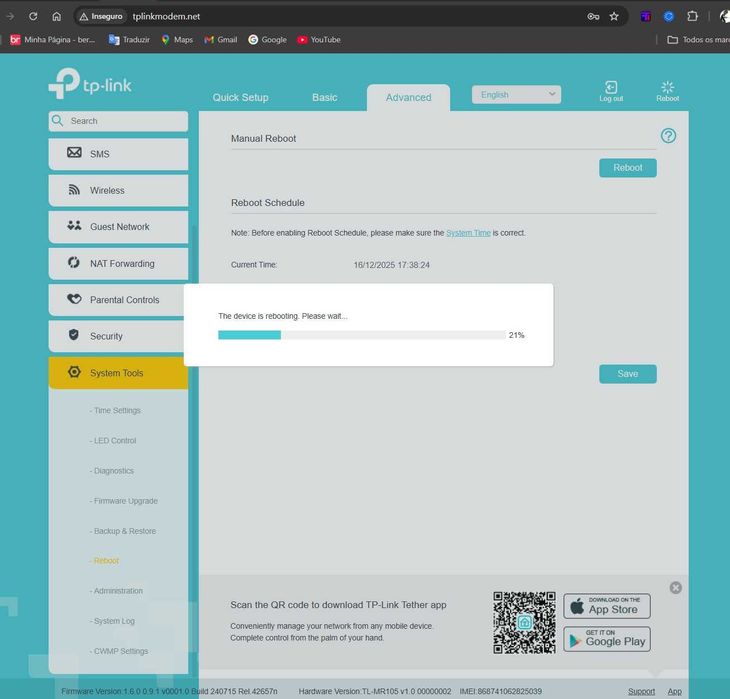Image resolution: width=730 pixels, height=699 pixels.
Task: Click the Reboot icon in top header
Action: [x=667, y=87]
